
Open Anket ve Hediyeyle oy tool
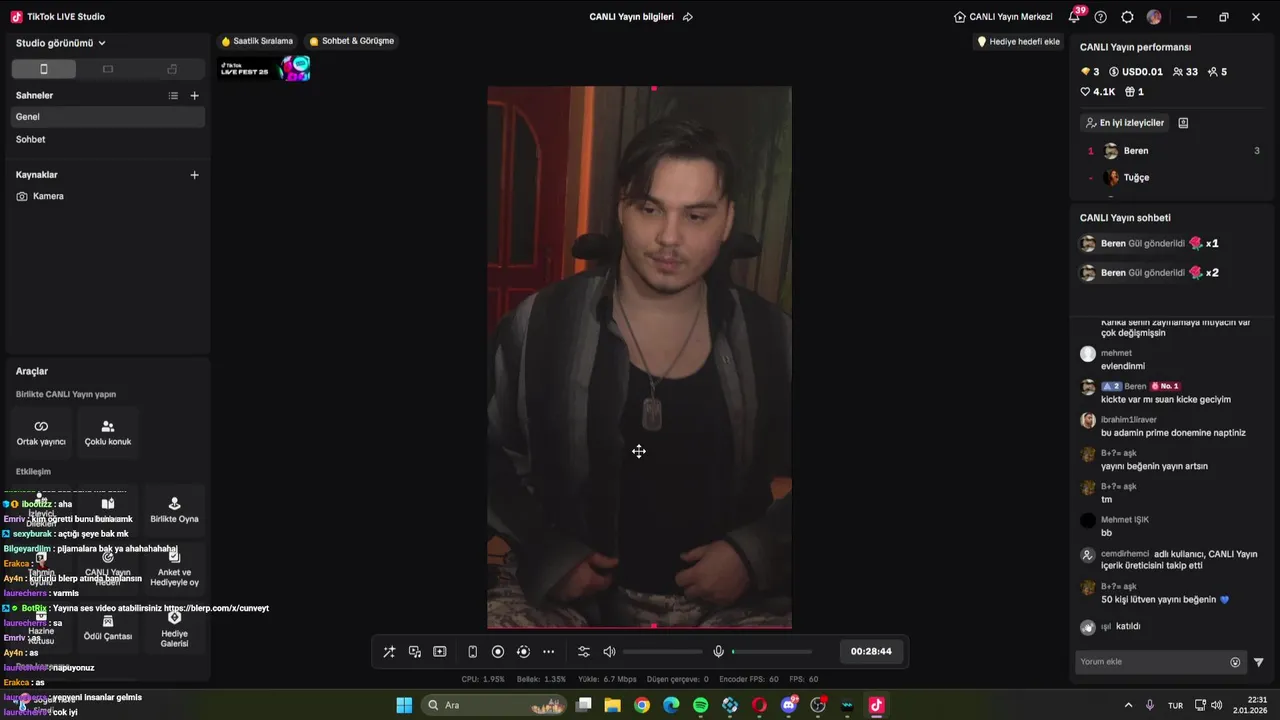[174, 568]
